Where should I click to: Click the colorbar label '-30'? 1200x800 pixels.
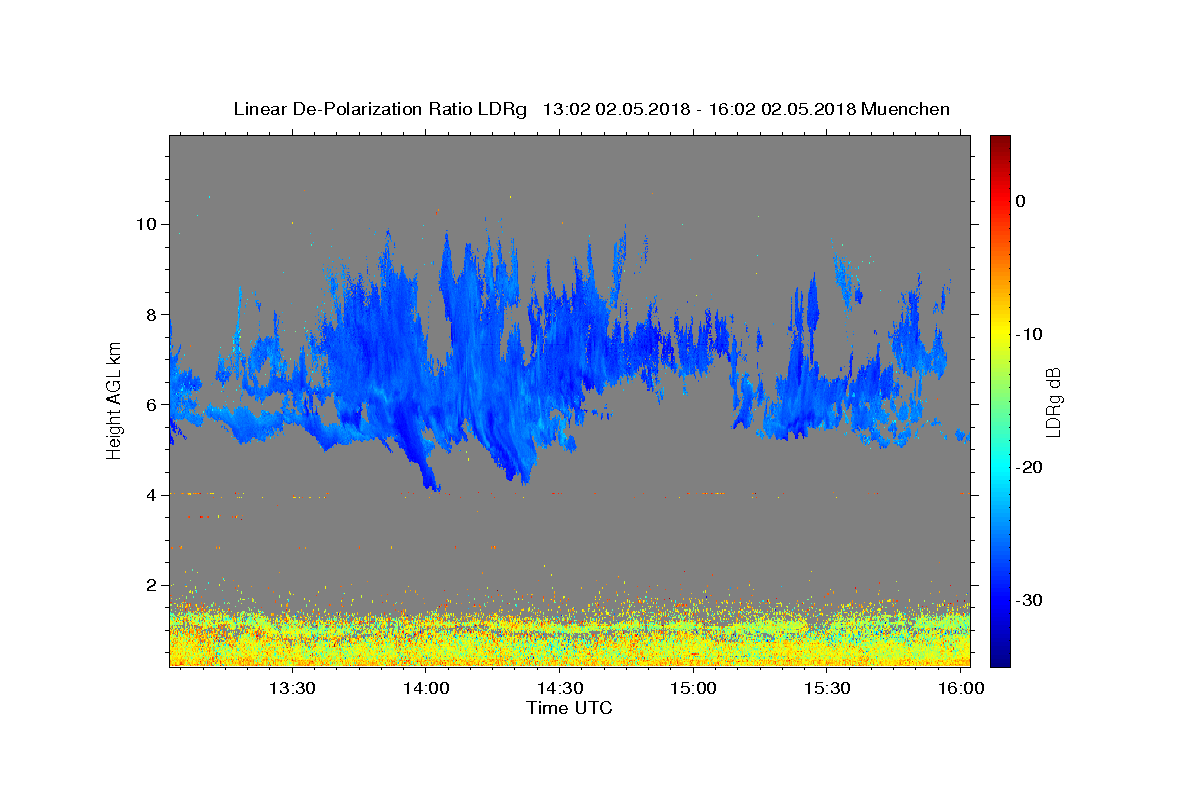(1030, 600)
